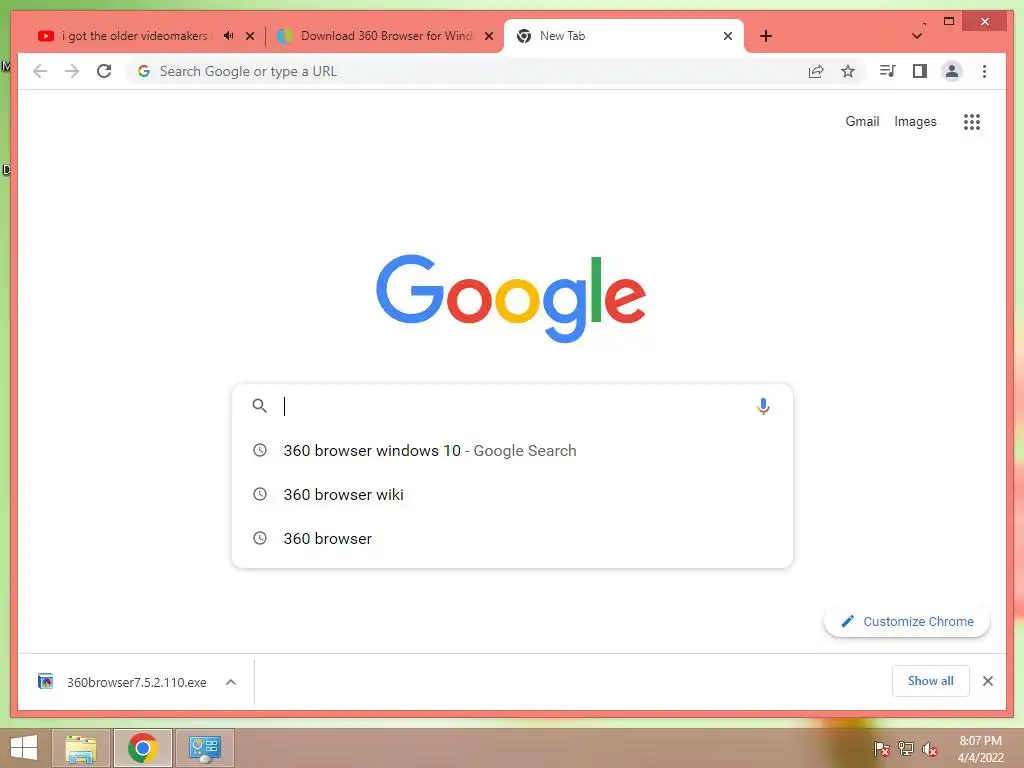This screenshot has width=1024, height=768.
Task: Start voice search with the microphone
Action: pyautogui.click(x=763, y=406)
